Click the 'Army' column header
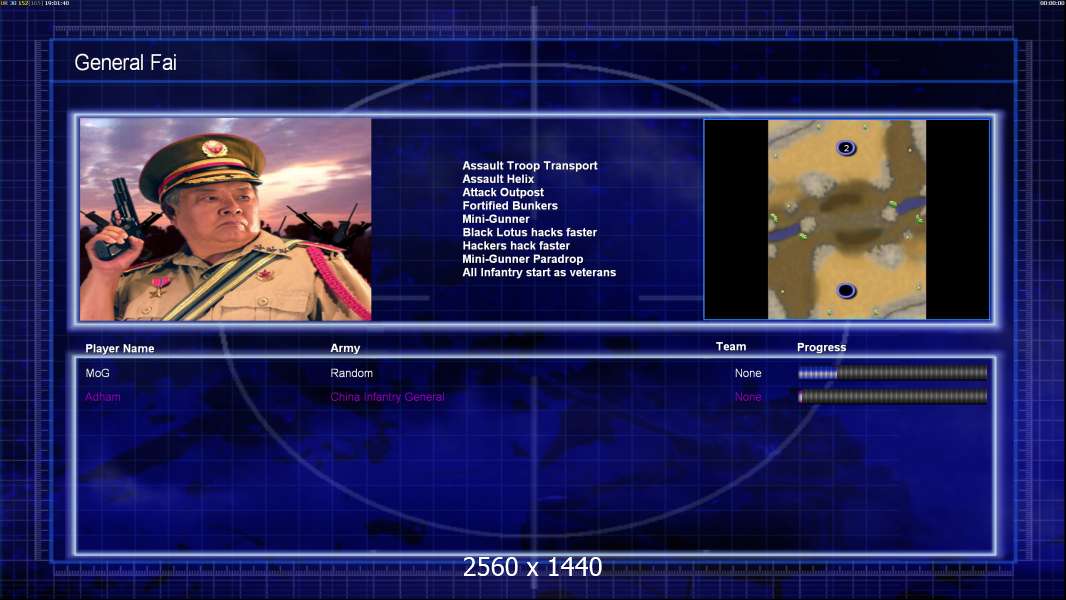Image resolution: width=1066 pixels, height=600 pixels. point(345,348)
